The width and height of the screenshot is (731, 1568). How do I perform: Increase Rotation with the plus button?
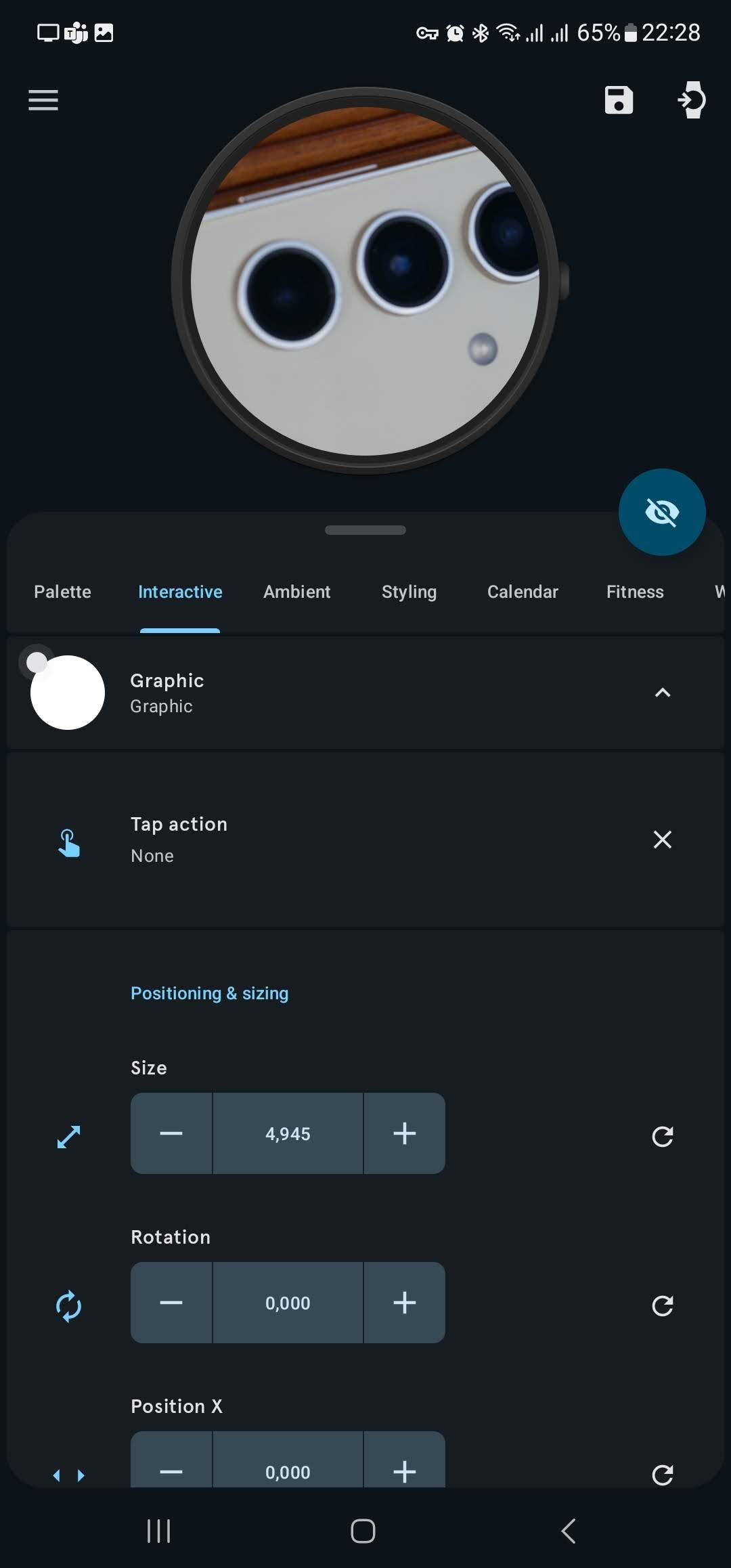(404, 1303)
